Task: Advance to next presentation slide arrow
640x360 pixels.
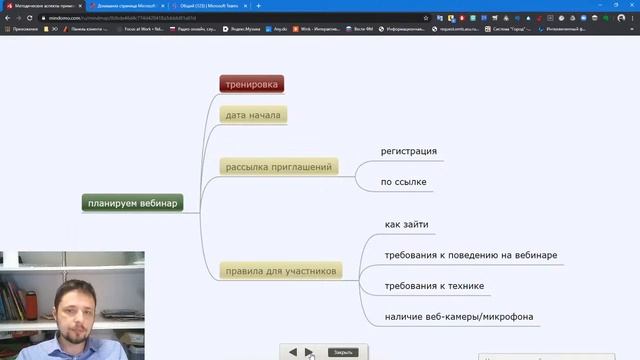Action: [x=309, y=352]
